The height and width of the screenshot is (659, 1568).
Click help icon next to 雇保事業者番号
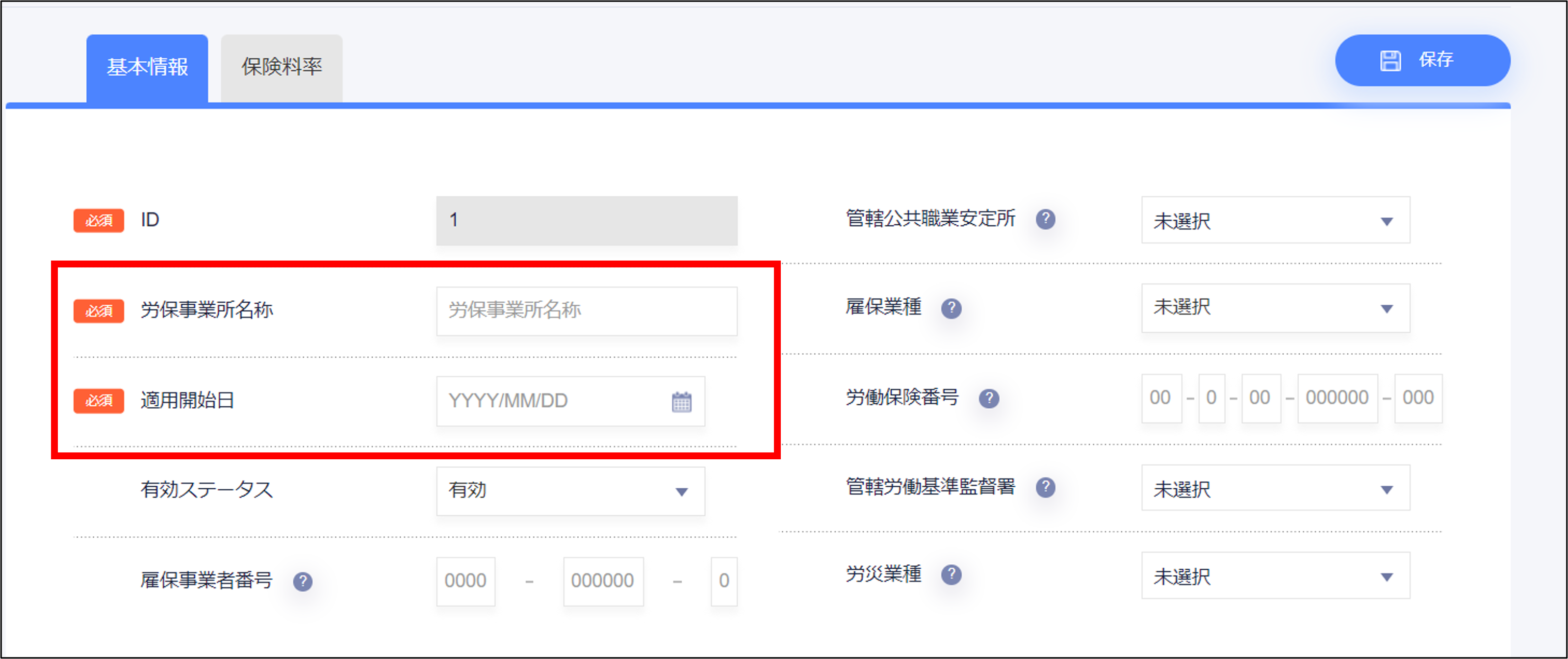[x=303, y=581]
